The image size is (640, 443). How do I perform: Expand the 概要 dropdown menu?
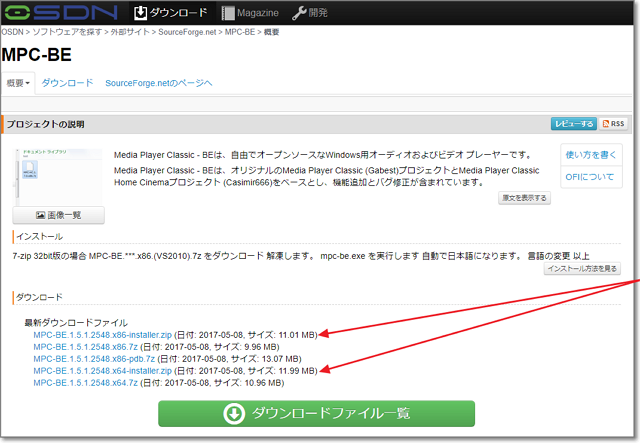tap(18, 83)
